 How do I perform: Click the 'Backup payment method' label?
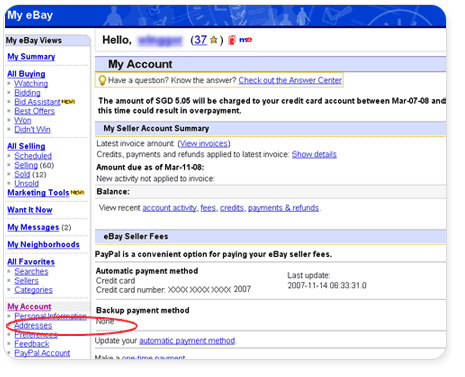tap(143, 310)
